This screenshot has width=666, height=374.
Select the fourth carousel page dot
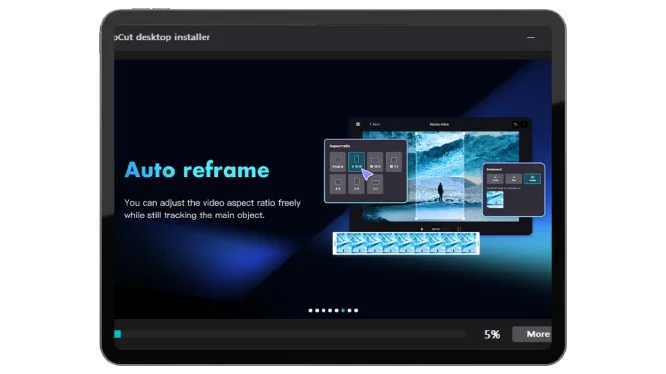(330, 310)
